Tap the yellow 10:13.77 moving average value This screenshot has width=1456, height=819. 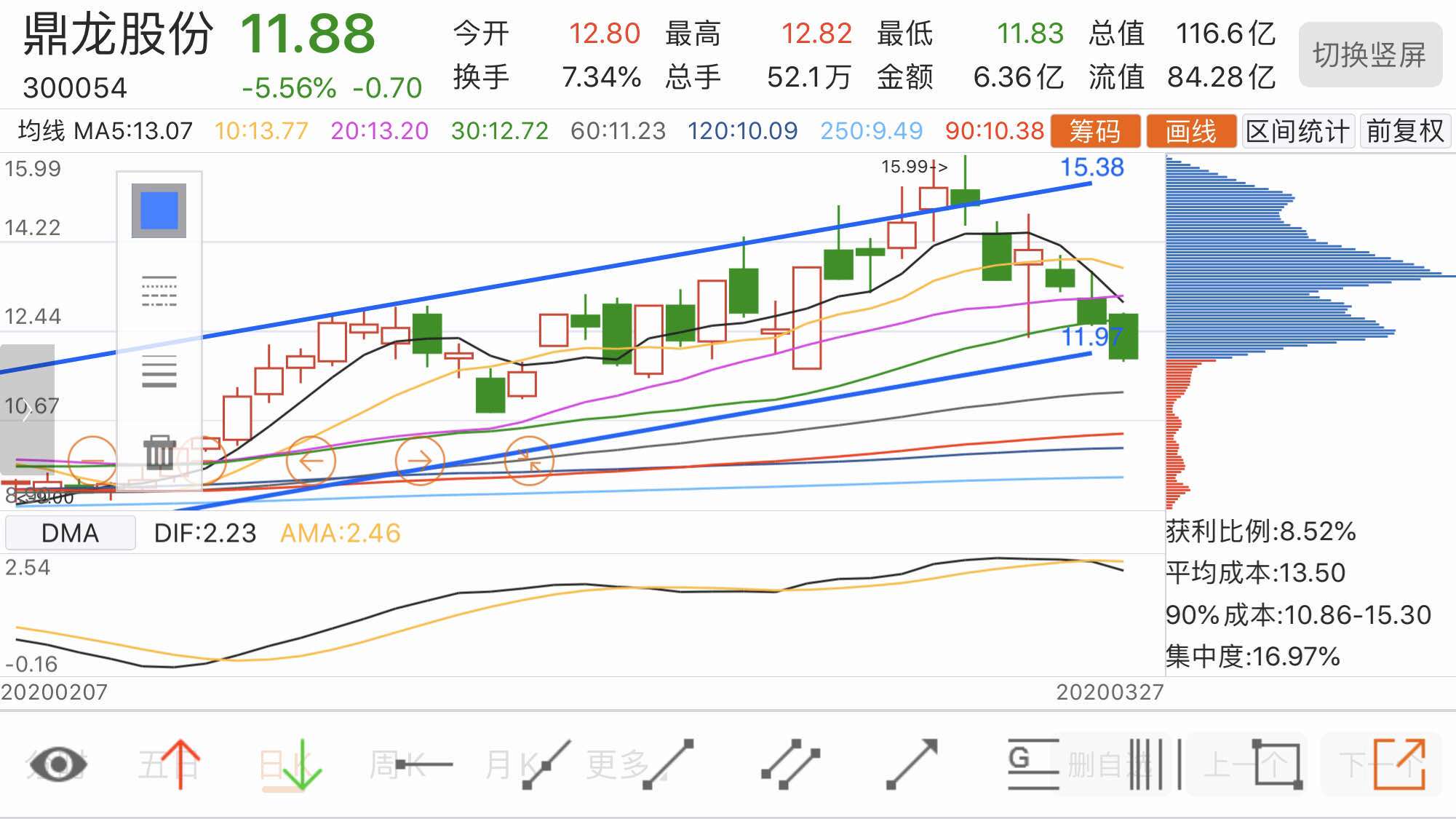click(261, 131)
